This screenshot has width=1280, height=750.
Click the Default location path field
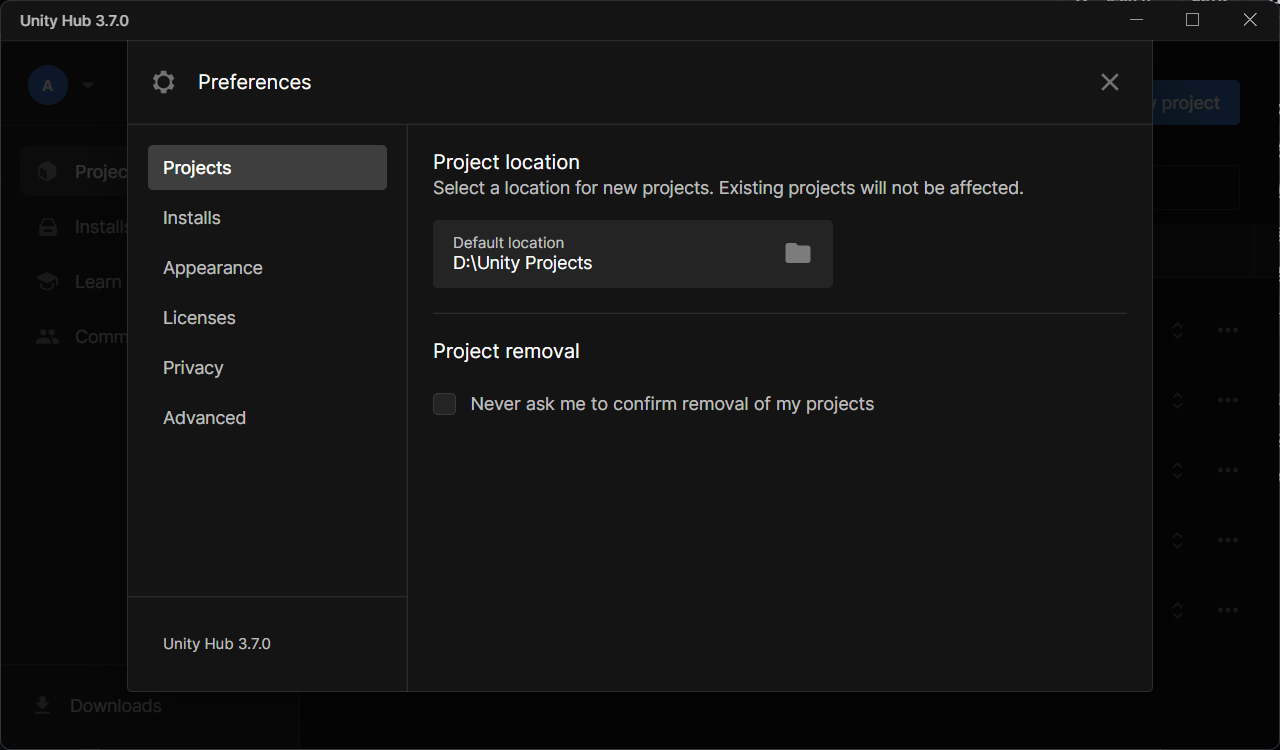(x=633, y=254)
